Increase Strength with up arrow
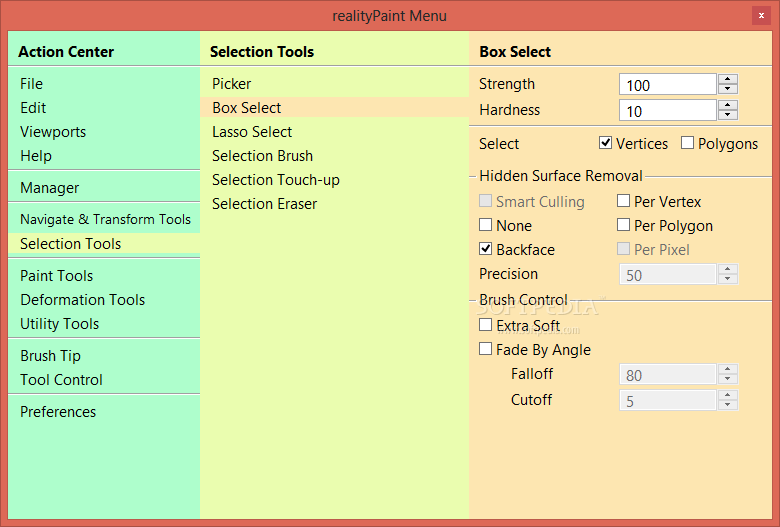Screen dimensions: 780x527 coord(728,79)
